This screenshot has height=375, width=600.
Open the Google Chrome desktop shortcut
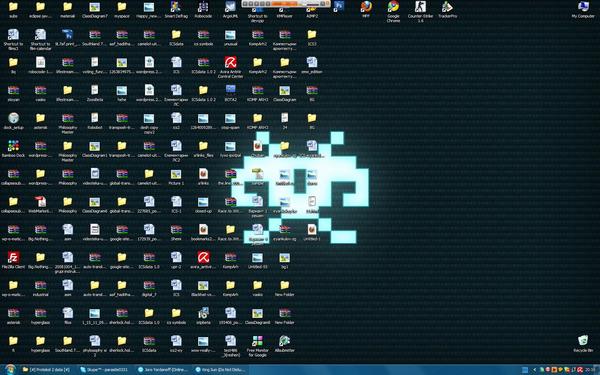(x=393, y=11)
